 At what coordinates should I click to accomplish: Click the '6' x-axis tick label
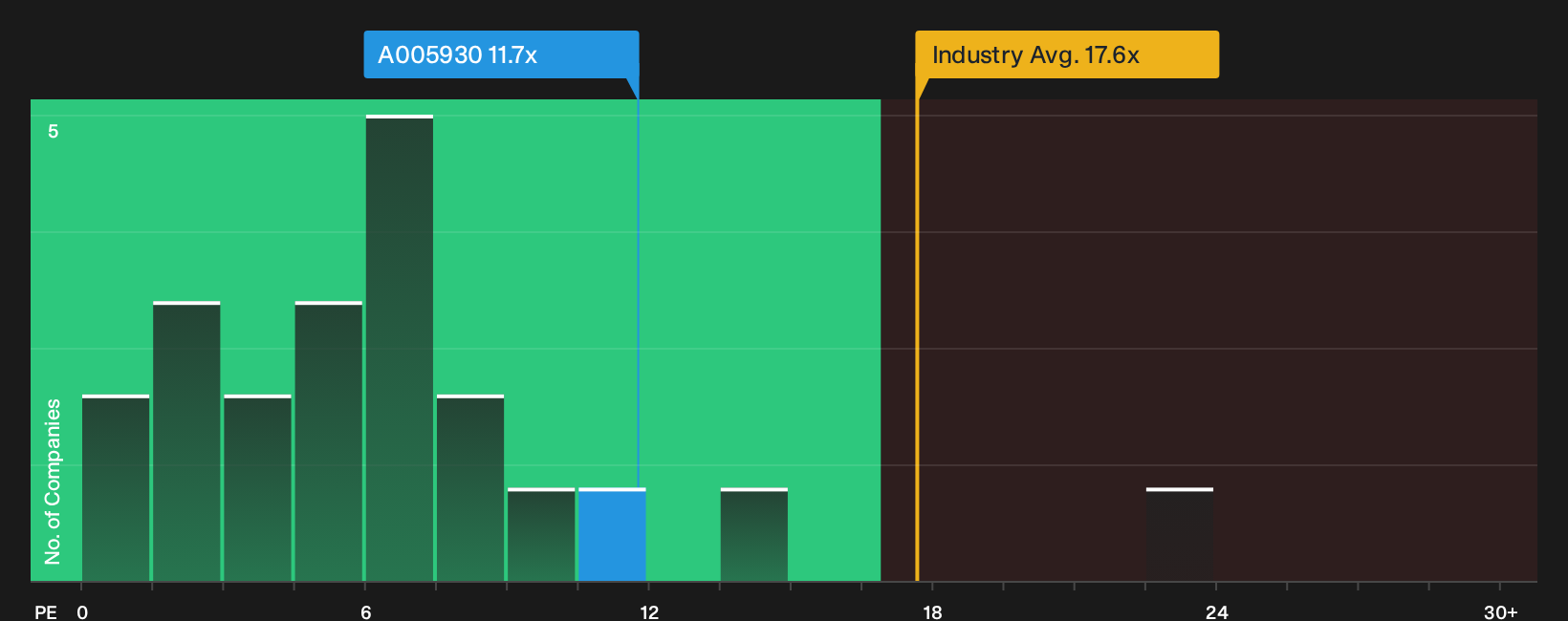click(x=366, y=612)
